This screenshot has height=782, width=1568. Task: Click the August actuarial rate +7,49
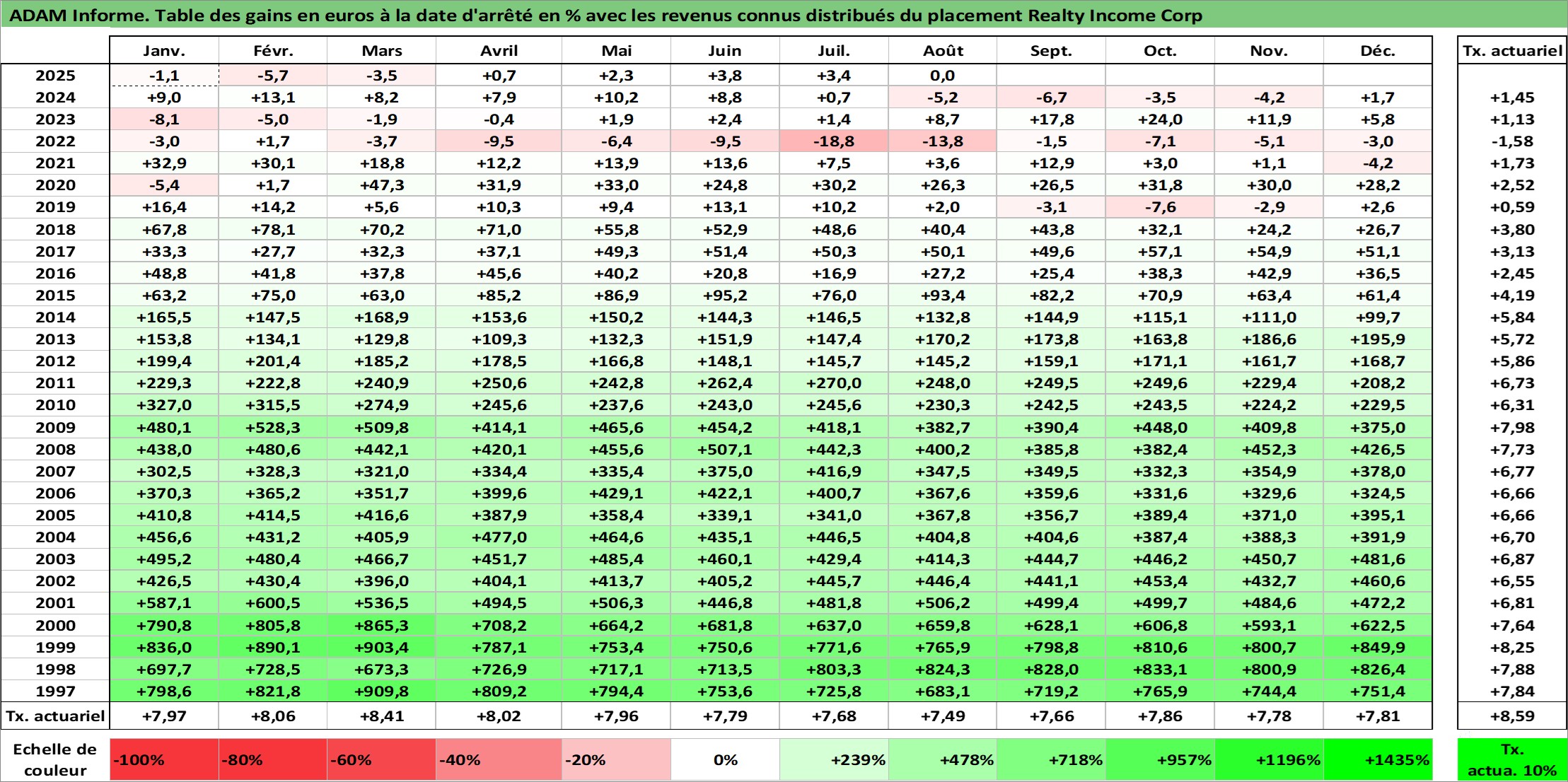tap(943, 716)
